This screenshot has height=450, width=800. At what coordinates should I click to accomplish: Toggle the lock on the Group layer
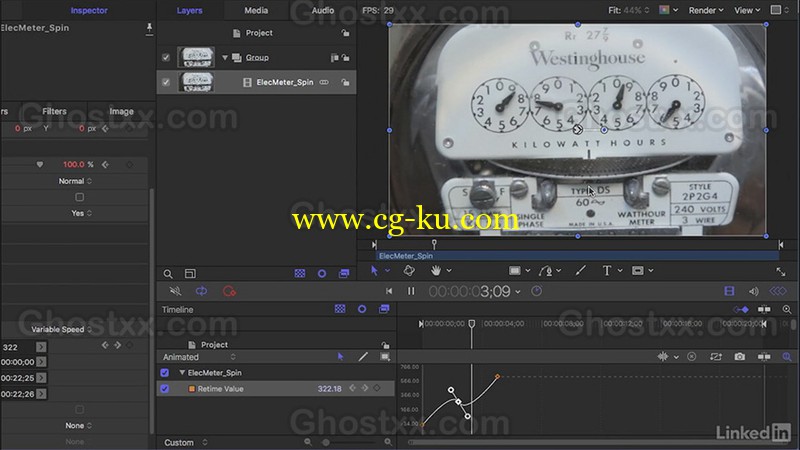coord(346,58)
